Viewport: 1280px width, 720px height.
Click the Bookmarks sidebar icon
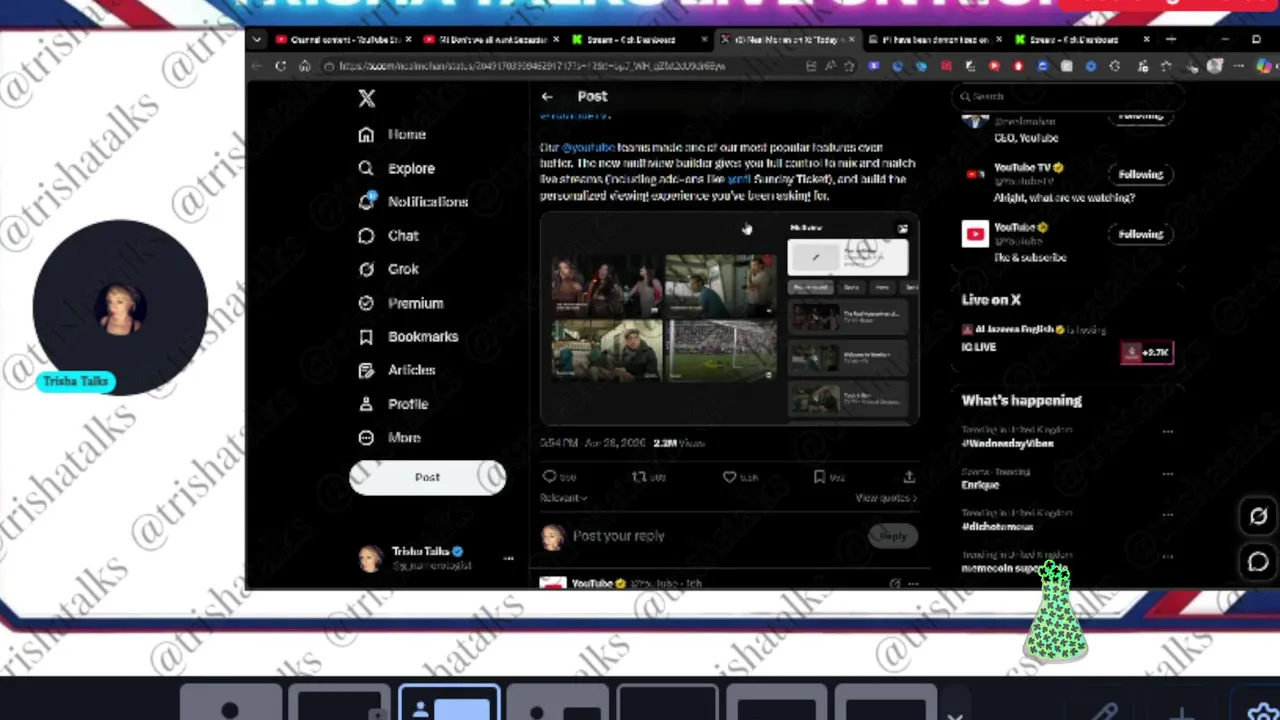click(x=366, y=337)
